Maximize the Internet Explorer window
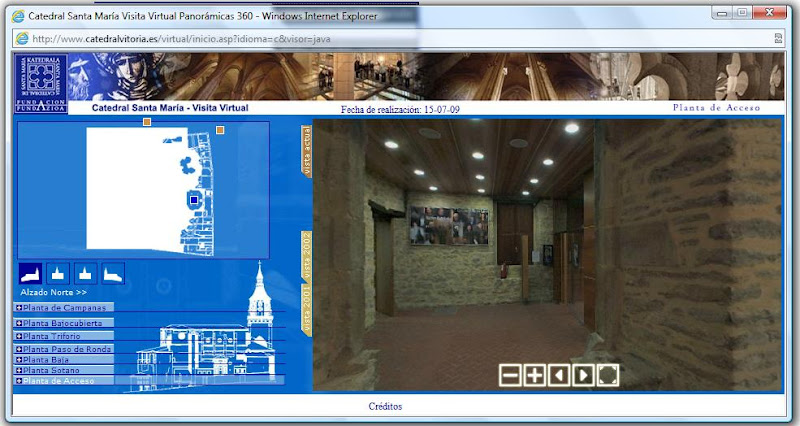The height and width of the screenshot is (426, 800). [742, 13]
